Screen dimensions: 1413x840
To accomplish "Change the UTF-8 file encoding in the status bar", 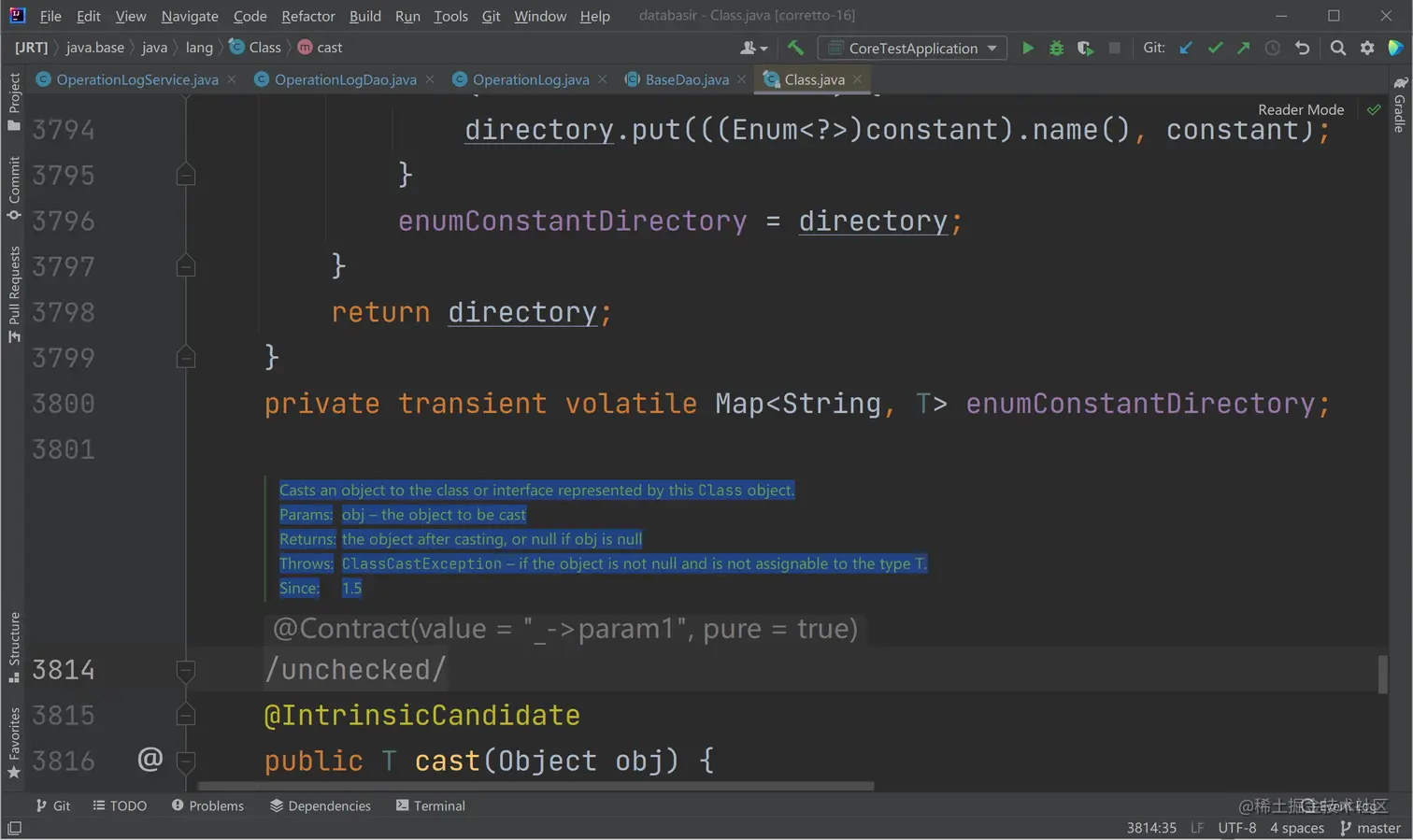I will click(x=1237, y=828).
